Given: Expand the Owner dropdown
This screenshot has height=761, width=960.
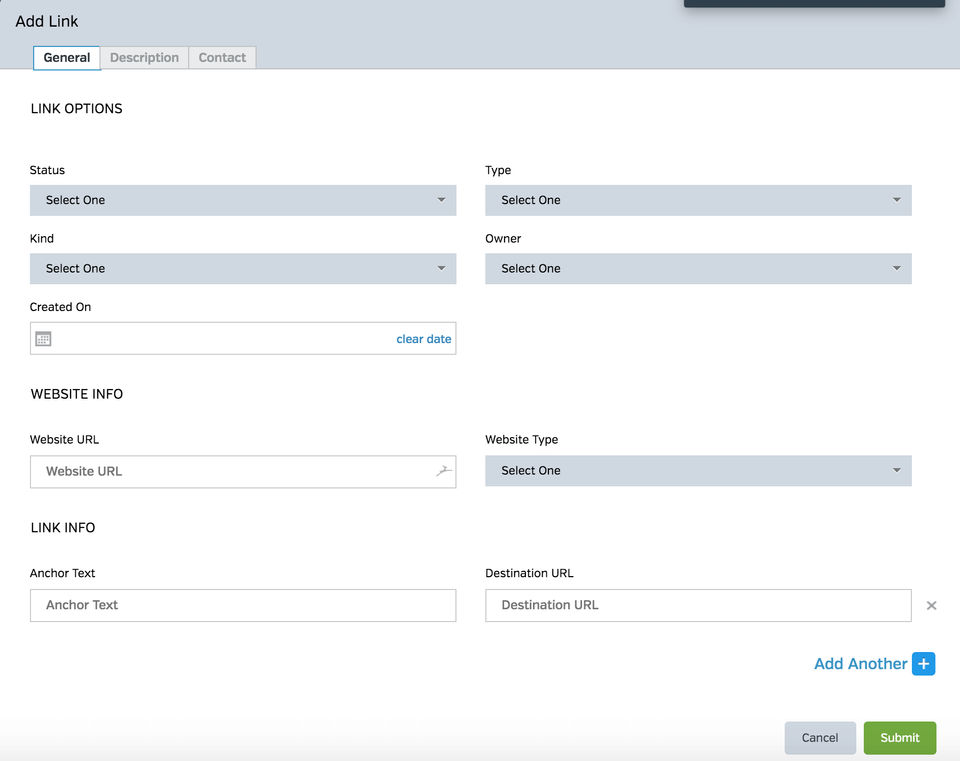Looking at the screenshot, I should click(698, 268).
